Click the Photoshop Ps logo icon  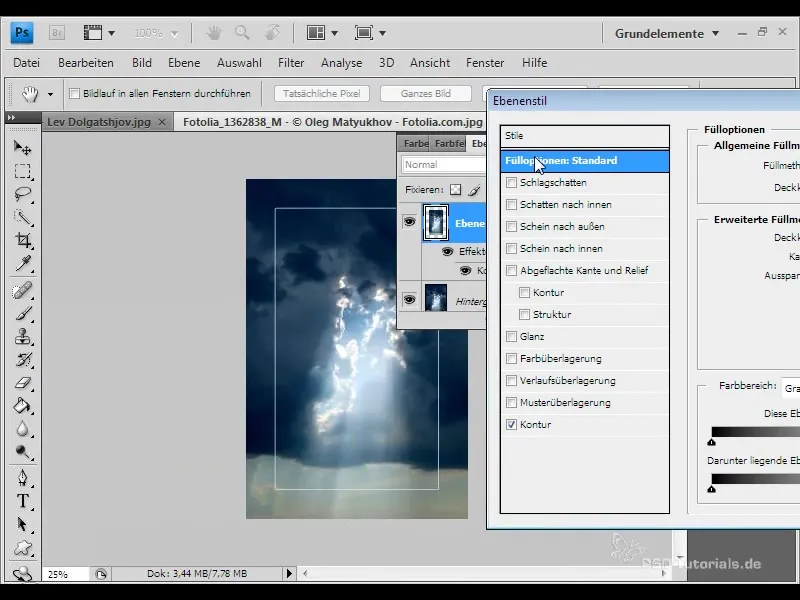coord(22,33)
